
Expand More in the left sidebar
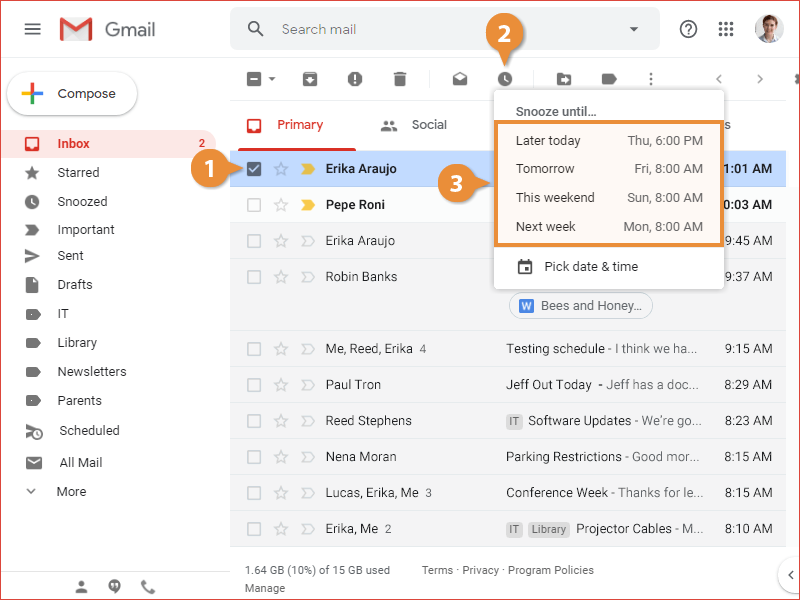point(70,492)
